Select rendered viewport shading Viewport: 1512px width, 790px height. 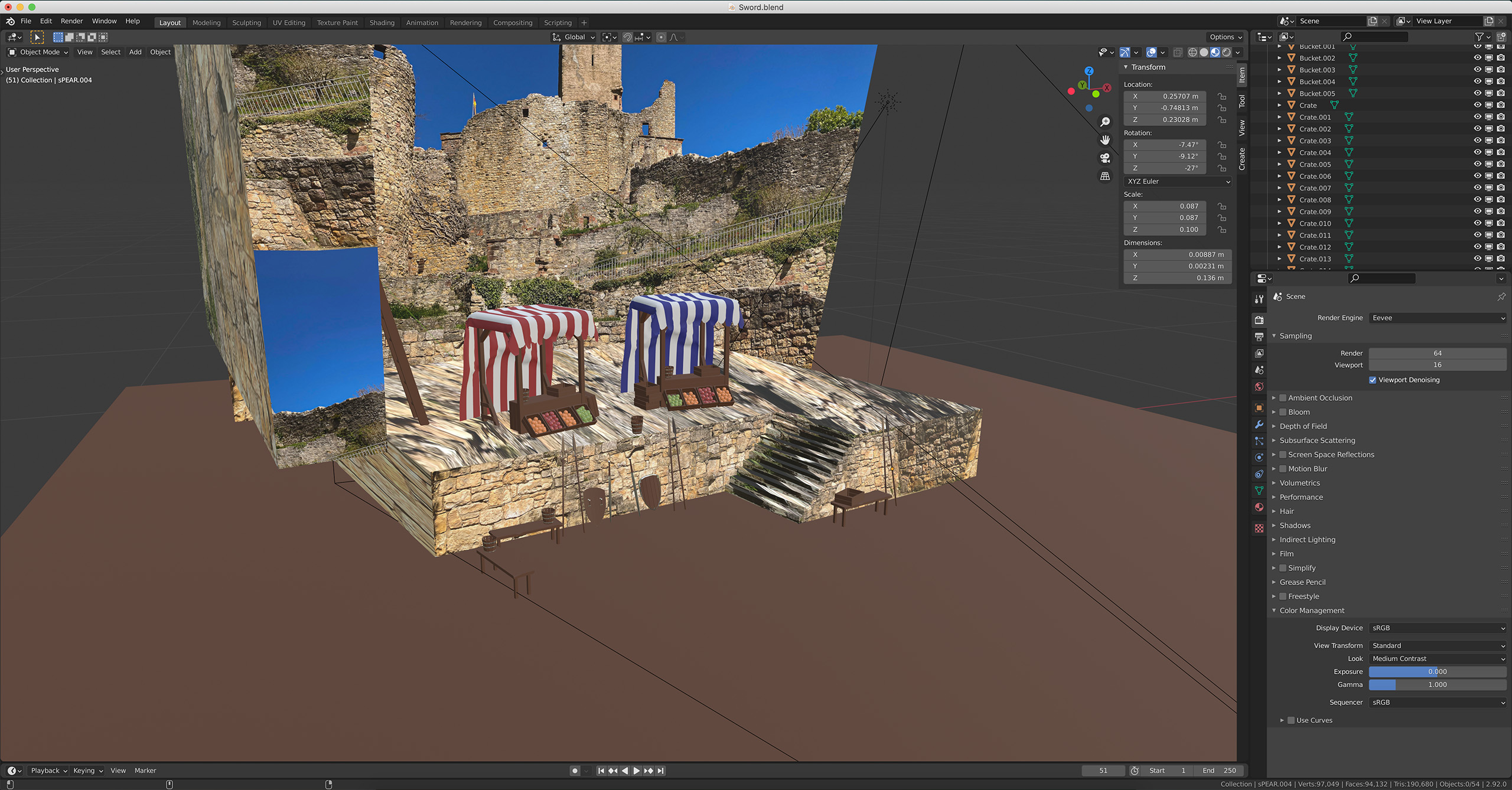(1227, 53)
